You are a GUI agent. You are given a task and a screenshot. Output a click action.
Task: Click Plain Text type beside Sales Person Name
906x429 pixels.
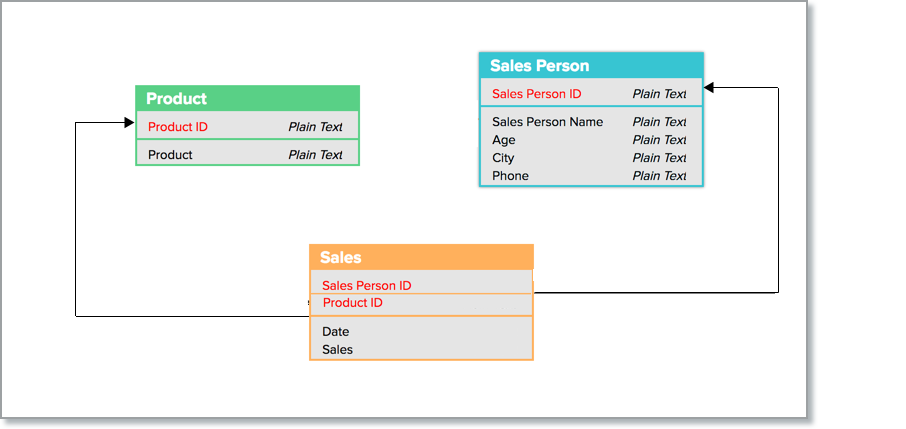[659, 122]
